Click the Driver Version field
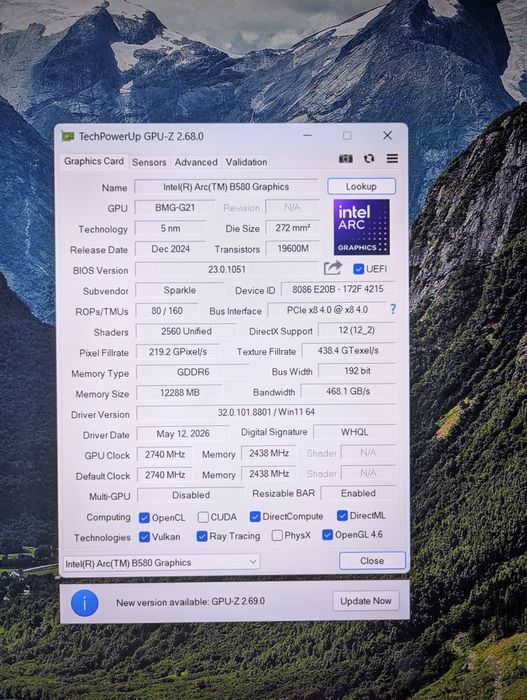This screenshot has width=527, height=700. tap(266, 412)
